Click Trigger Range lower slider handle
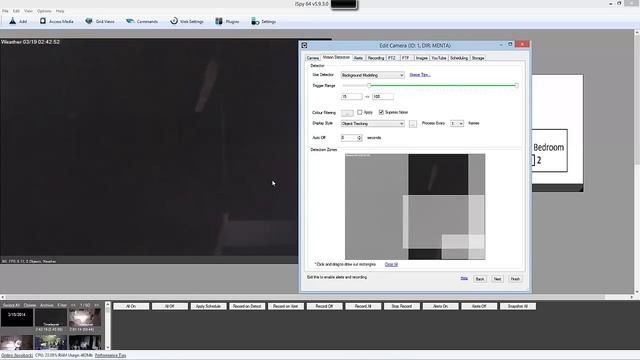This screenshot has width=640, height=360. pyautogui.click(x=369, y=85)
